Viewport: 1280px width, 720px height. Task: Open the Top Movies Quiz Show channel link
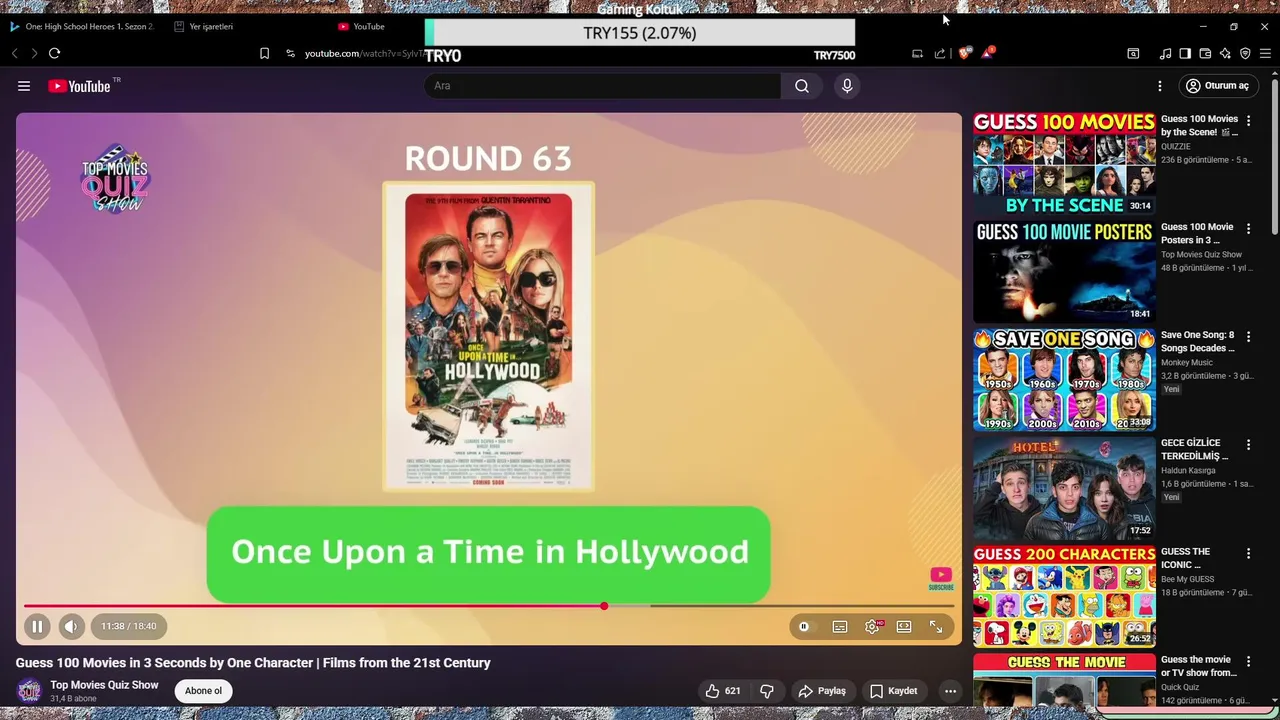click(x=104, y=685)
